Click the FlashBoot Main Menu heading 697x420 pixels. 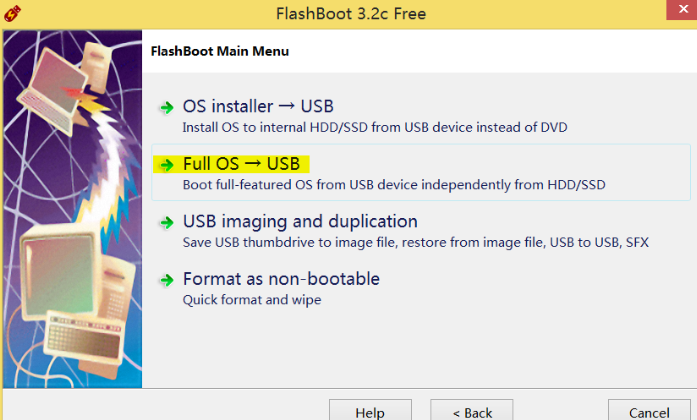220,51
